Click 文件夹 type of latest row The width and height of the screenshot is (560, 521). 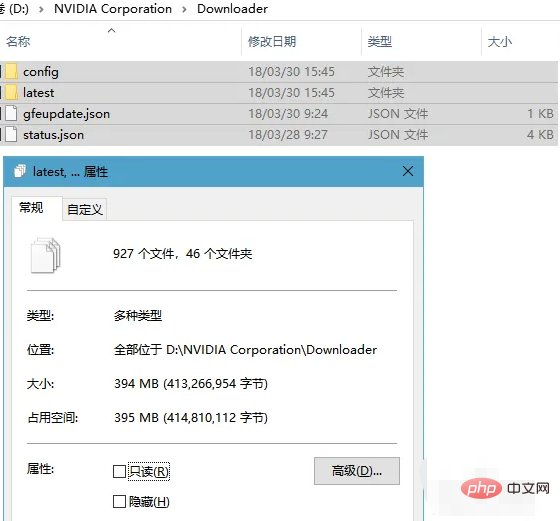click(x=386, y=93)
